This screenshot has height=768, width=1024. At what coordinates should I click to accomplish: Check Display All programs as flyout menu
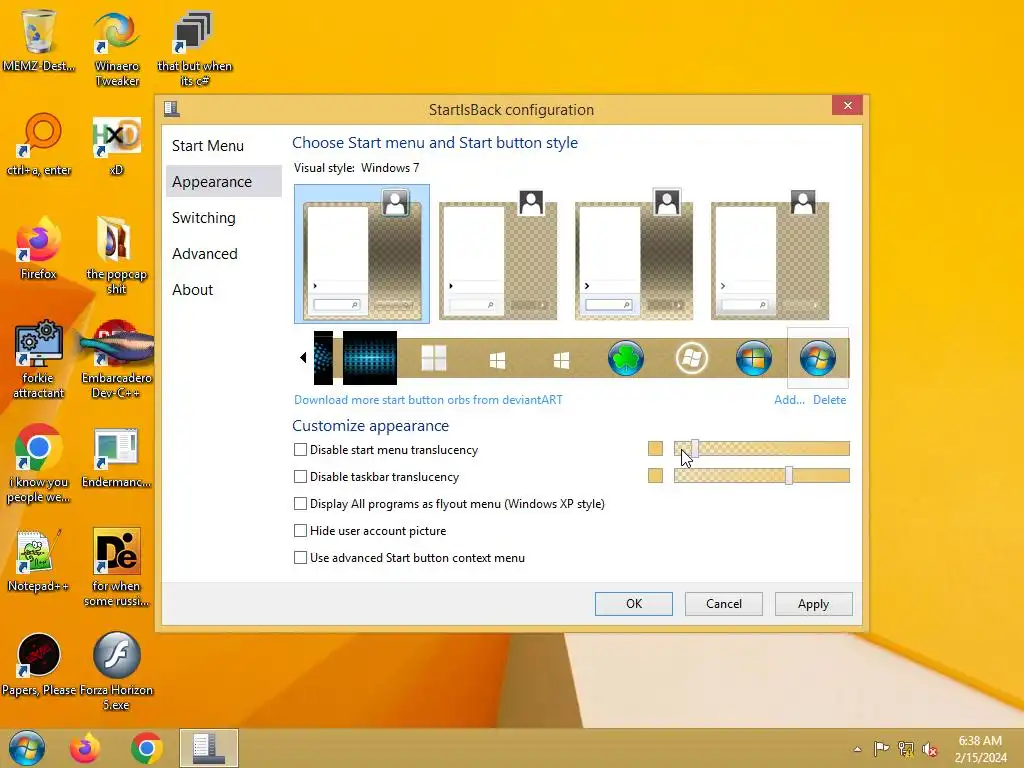coord(300,504)
